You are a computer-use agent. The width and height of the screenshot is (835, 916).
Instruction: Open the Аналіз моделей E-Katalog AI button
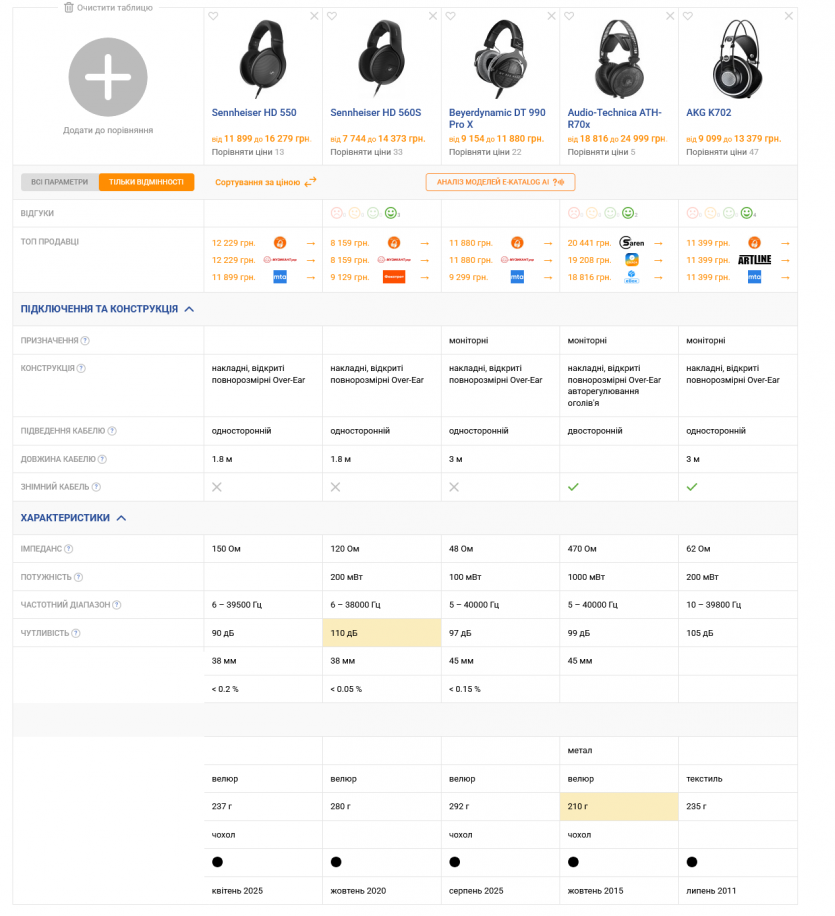(x=500, y=182)
